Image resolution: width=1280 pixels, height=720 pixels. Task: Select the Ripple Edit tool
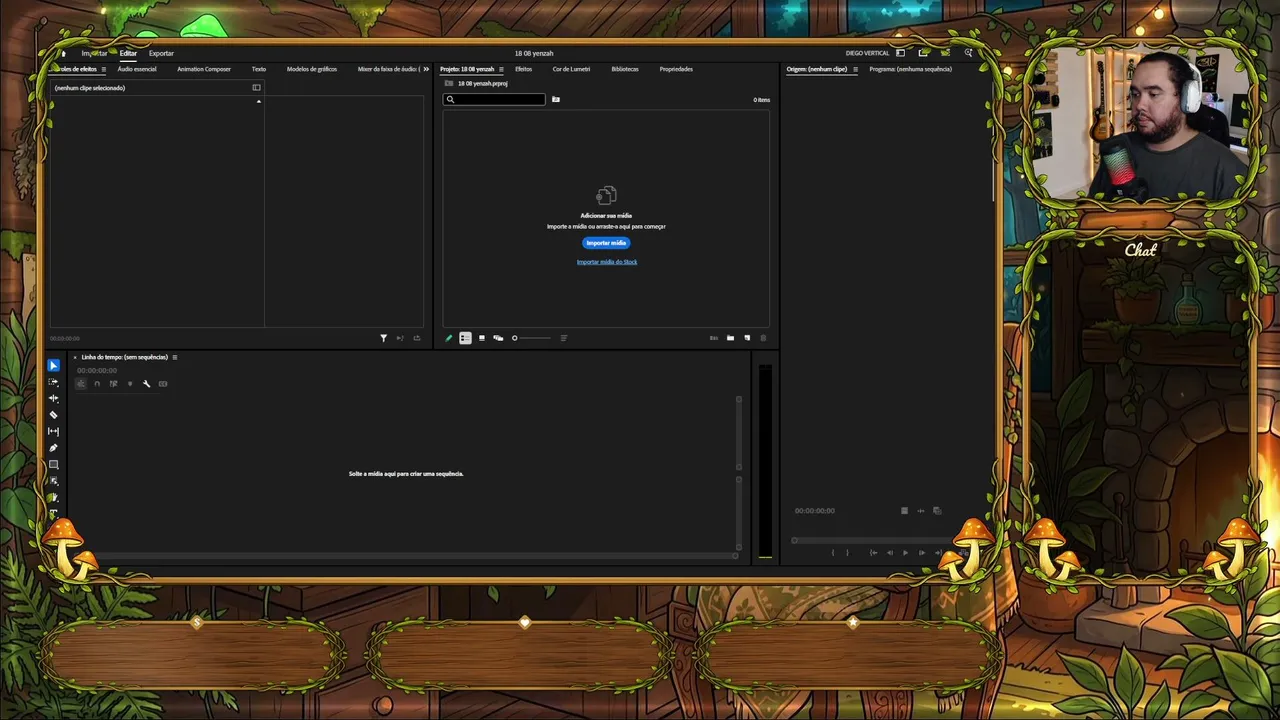click(54, 398)
